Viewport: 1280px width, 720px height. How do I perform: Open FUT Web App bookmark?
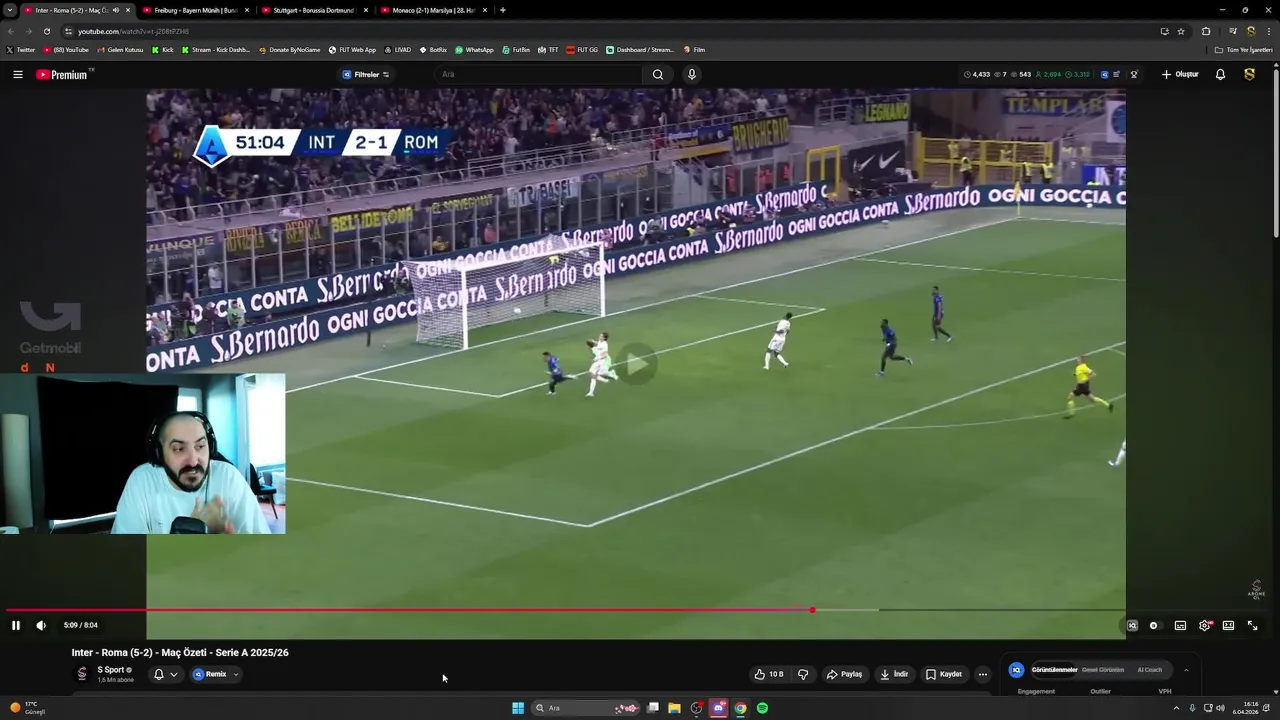tap(353, 50)
